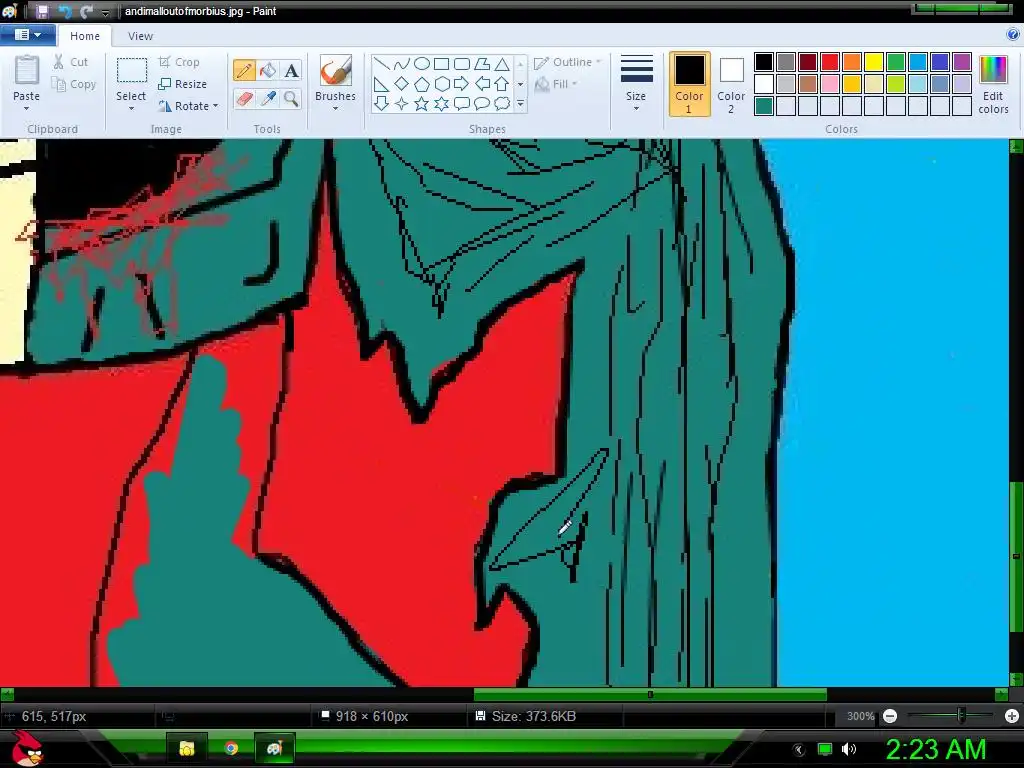Viewport: 1024px width, 768px height.
Task: Switch to the View tab
Action: click(140, 36)
